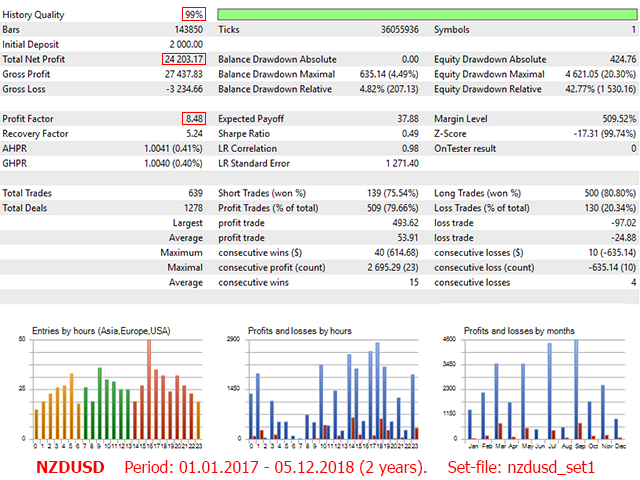Viewport: 640px width, 480px height.
Task: Click the Recovery Factor value 5.24
Action: pos(195,134)
